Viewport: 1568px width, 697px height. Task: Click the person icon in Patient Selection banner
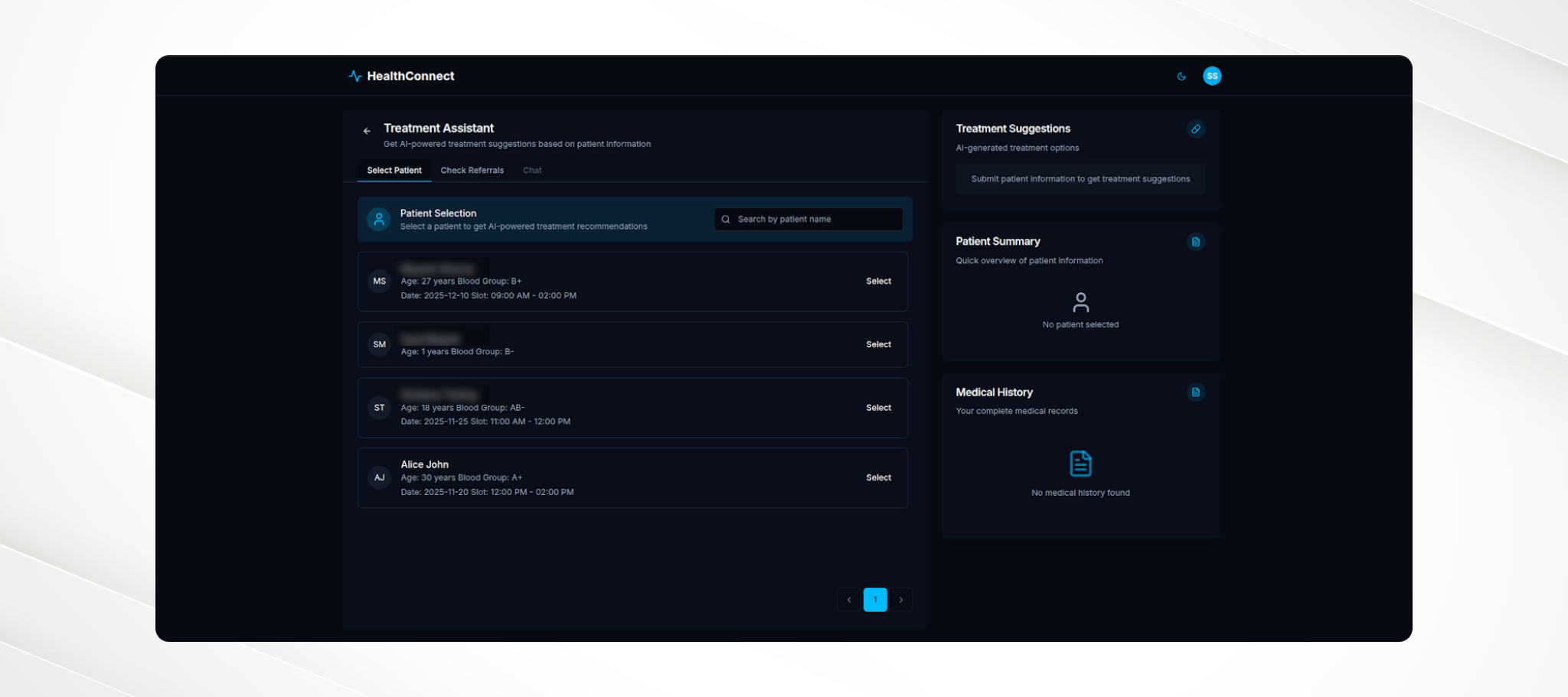(x=379, y=220)
